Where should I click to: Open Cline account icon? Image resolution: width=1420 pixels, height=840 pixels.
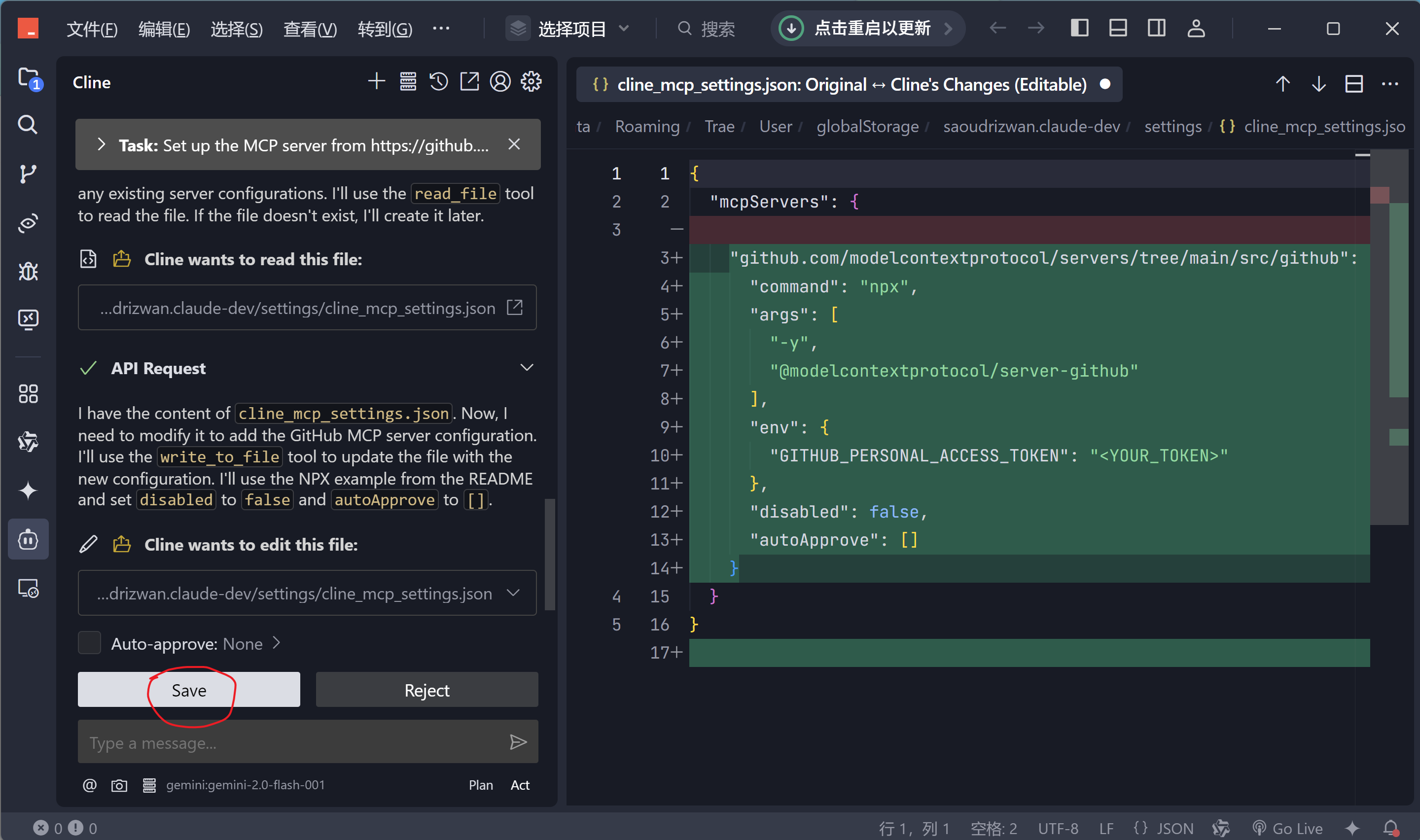[500, 82]
